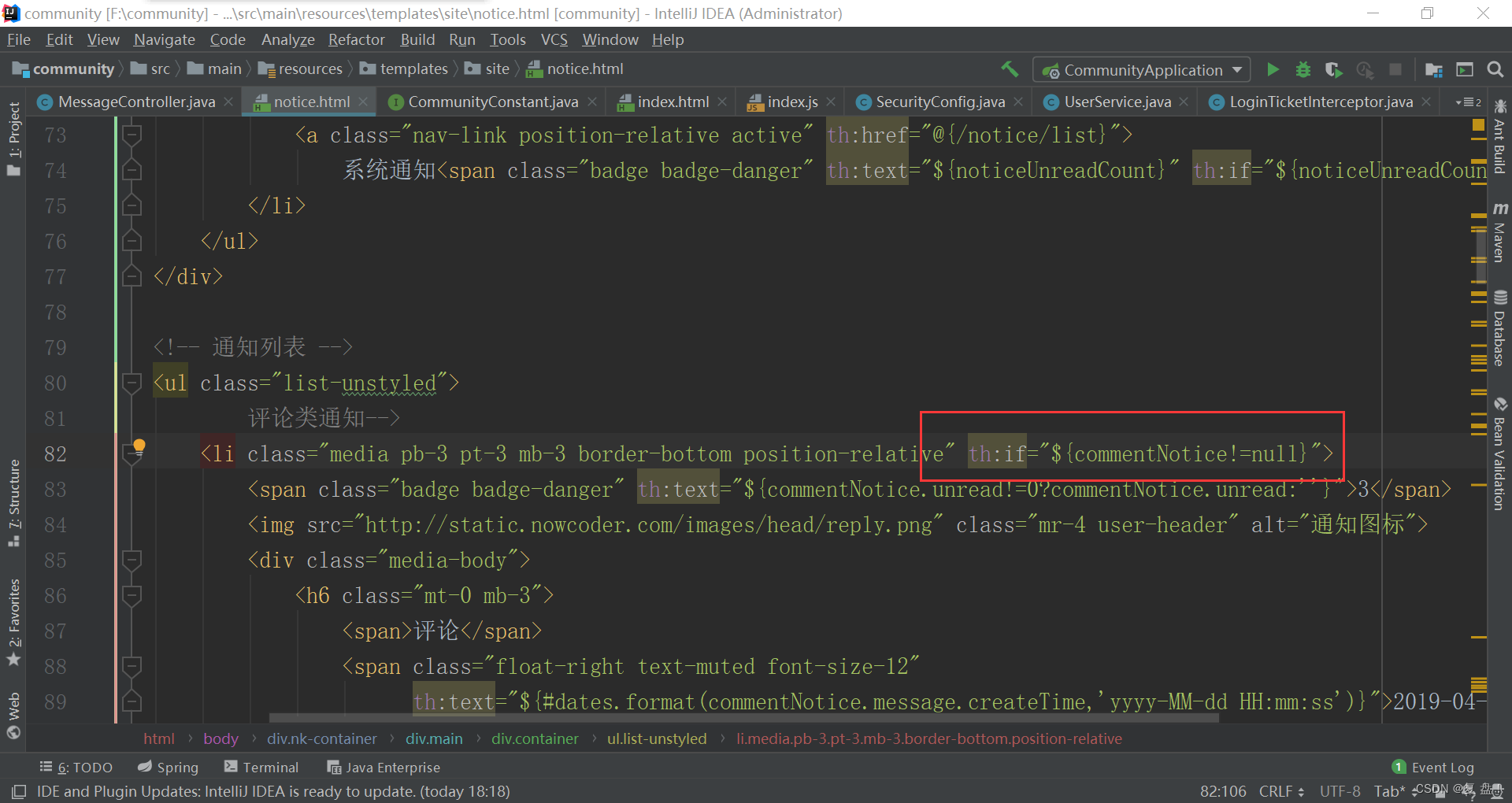This screenshot has height=803, width=1512.
Task: Open the Bean Validation tool window
Action: click(1499, 453)
